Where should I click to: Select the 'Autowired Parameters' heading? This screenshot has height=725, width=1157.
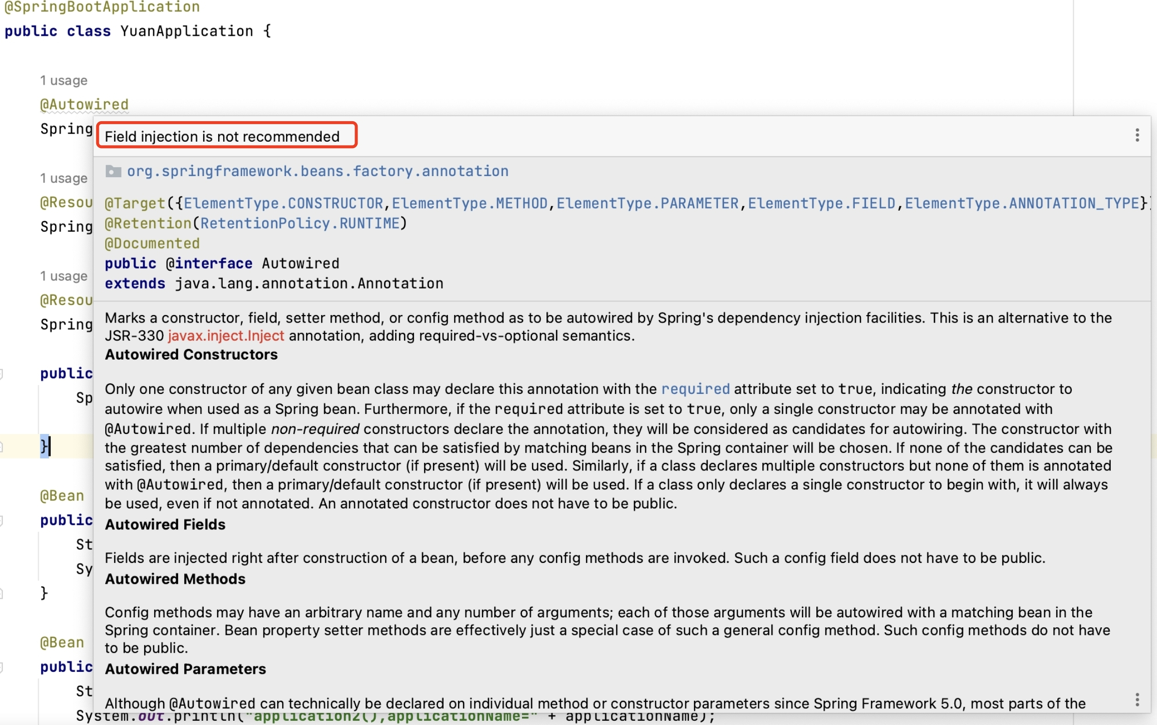tap(185, 669)
